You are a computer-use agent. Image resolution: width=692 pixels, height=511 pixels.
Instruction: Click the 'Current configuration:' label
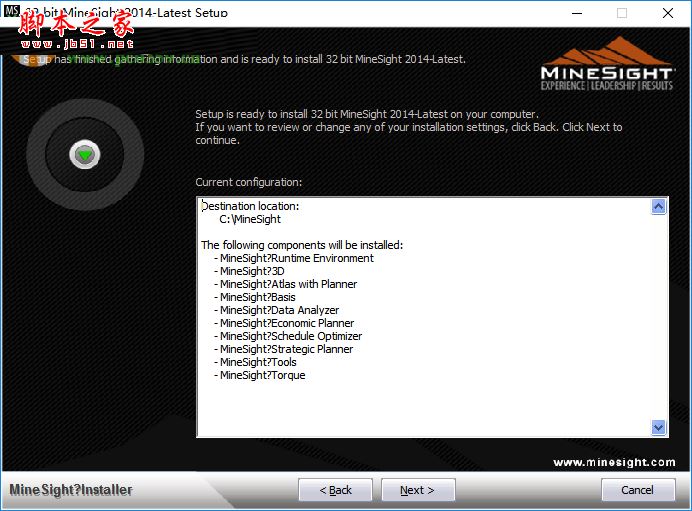[x=248, y=182]
